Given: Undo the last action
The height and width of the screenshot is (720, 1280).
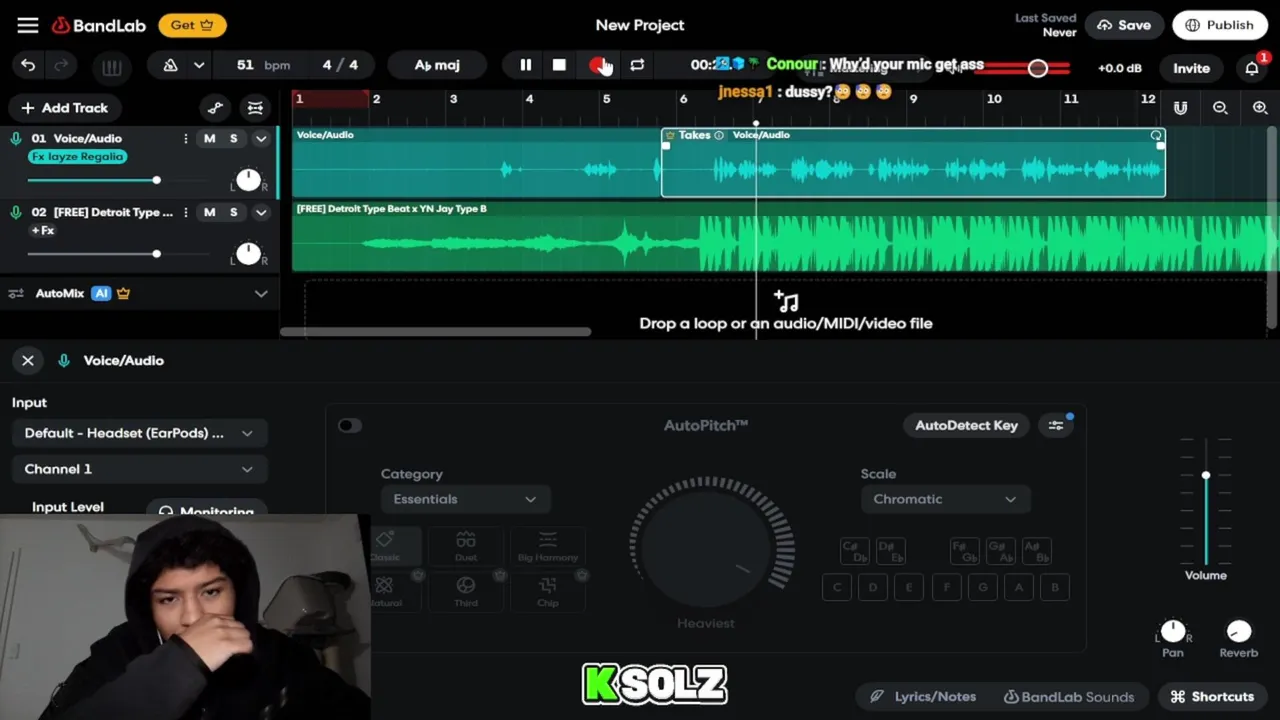Looking at the screenshot, I should pyautogui.click(x=28, y=65).
